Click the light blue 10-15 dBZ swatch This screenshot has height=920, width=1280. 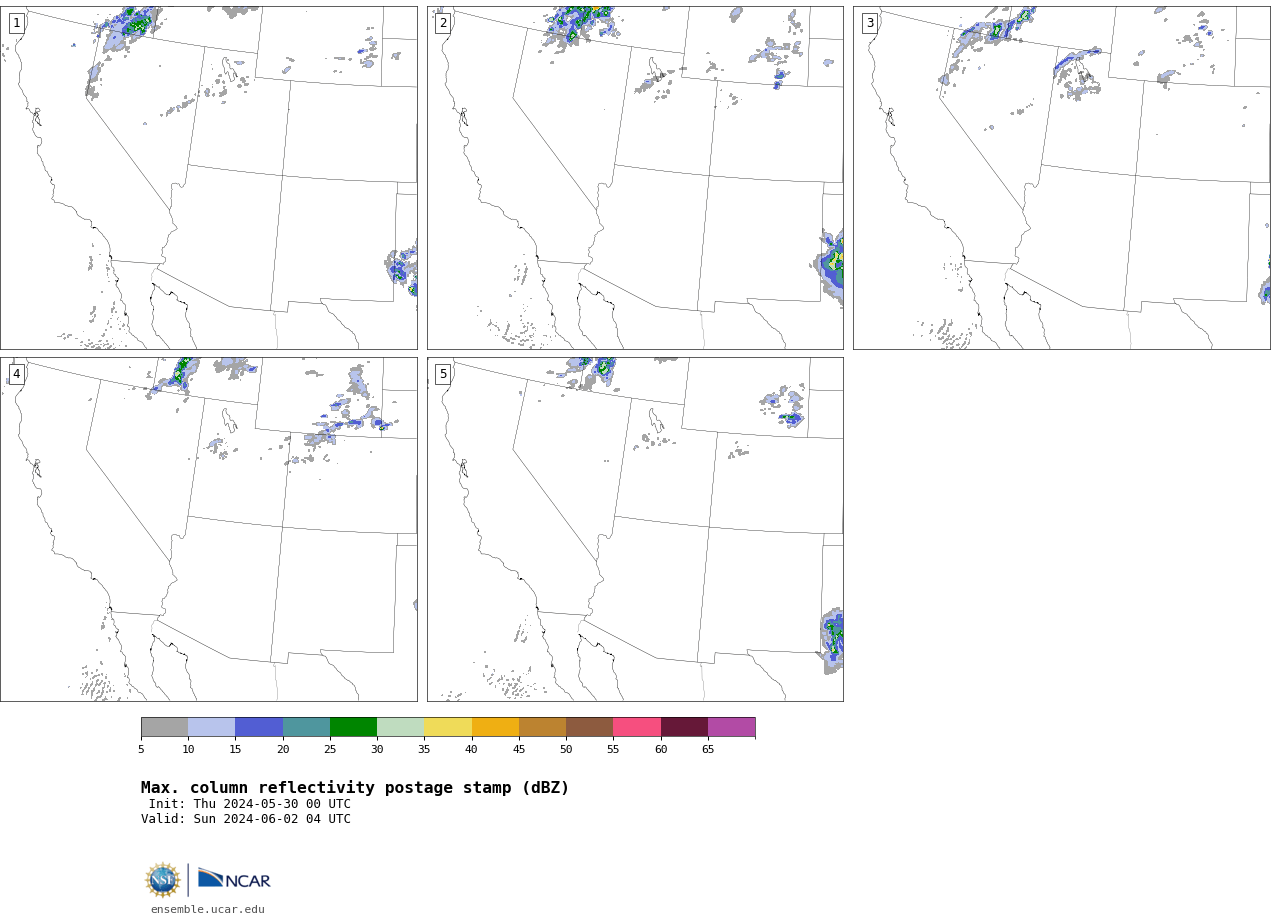212,727
